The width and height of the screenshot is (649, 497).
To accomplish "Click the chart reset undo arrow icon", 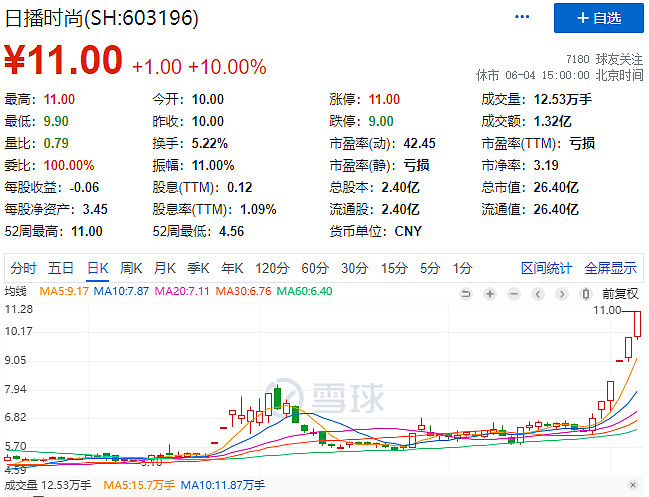I will [x=466, y=294].
